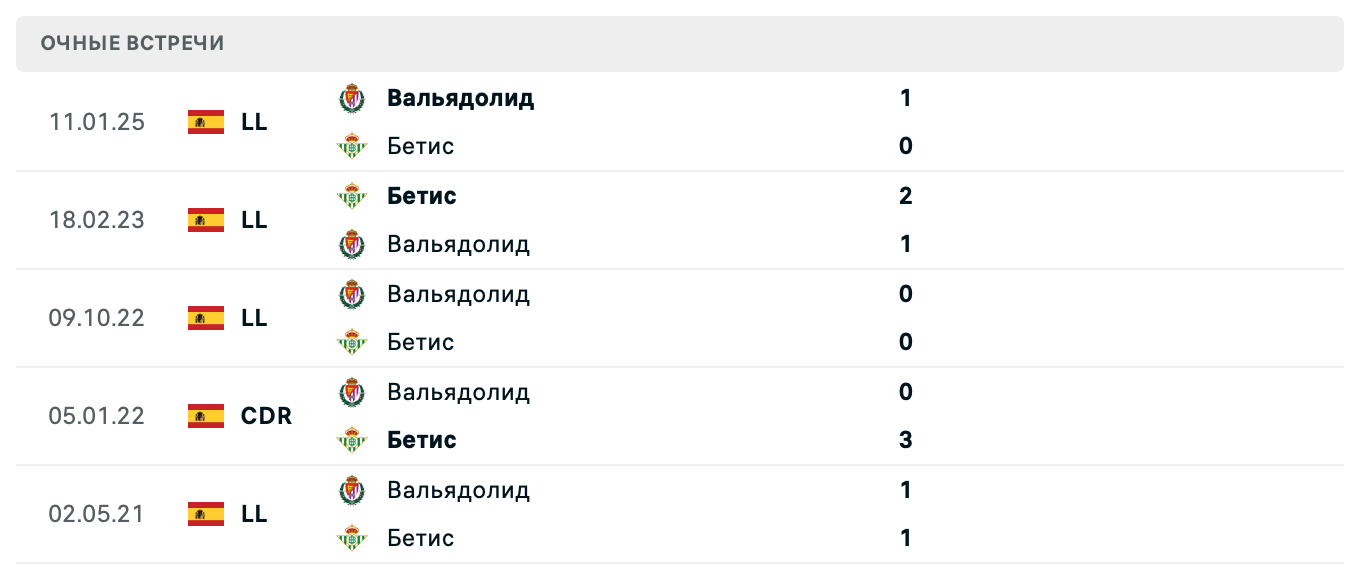Image resolution: width=1360 pixels, height=580 pixels.
Task: Click Betis crest in 18.02.23 match
Action: click(351, 196)
